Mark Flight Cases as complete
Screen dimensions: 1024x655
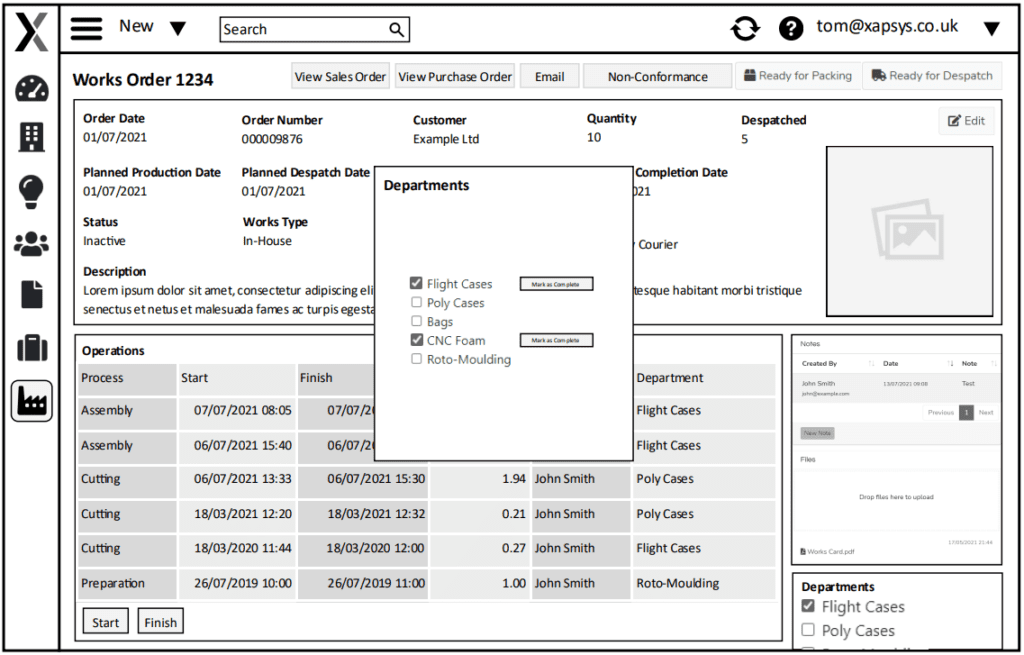click(556, 284)
